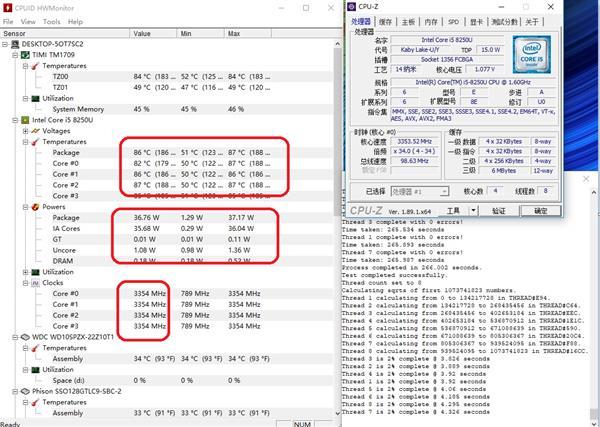Image resolution: width=600 pixels, height=427 pixels.
Task: Collapse the Clocks group
Action: coord(25,283)
